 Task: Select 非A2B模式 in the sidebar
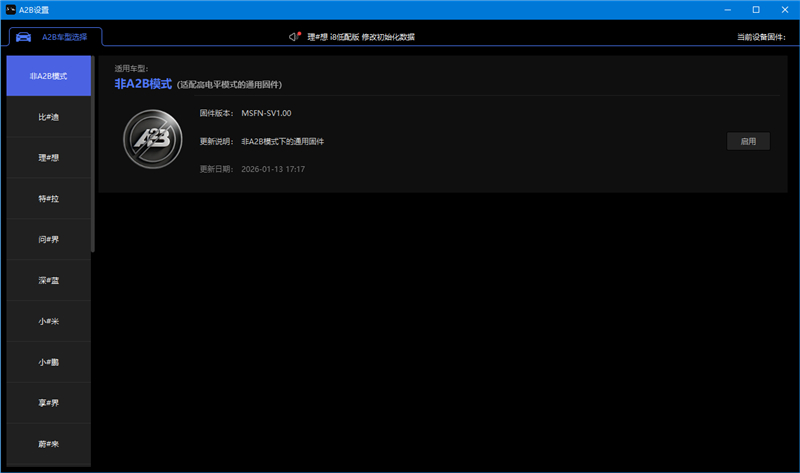pyautogui.click(x=49, y=76)
